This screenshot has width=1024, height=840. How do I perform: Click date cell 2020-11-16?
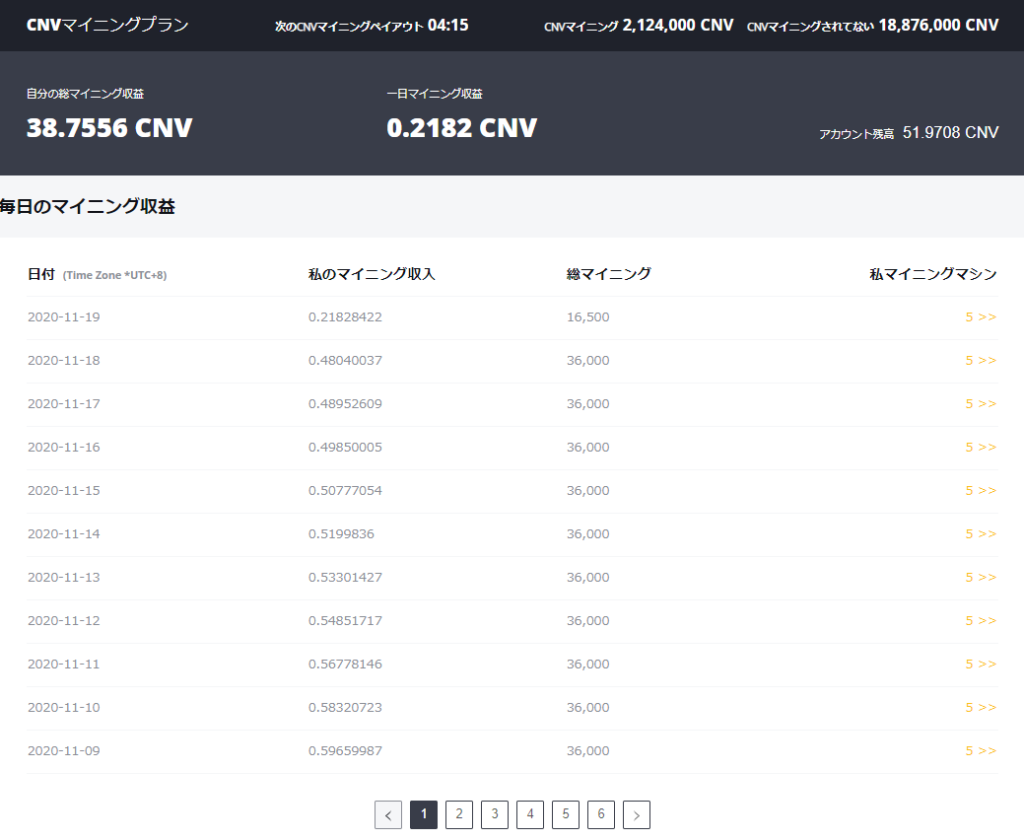tap(64, 447)
